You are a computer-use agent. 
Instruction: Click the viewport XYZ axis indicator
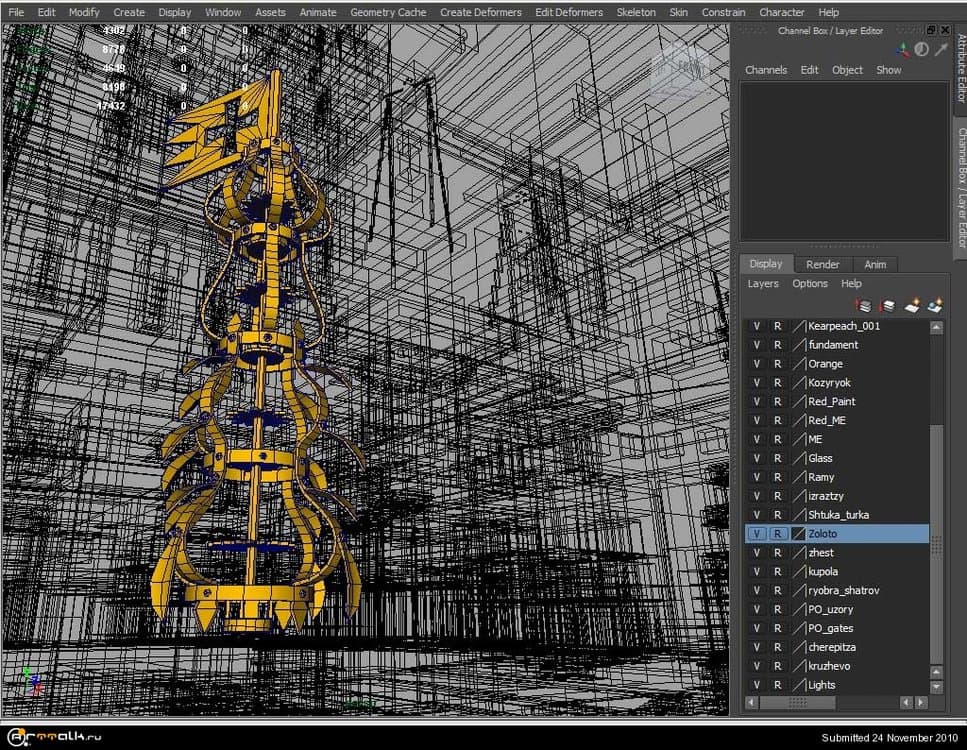pyautogui.click(x=32, y=680)
